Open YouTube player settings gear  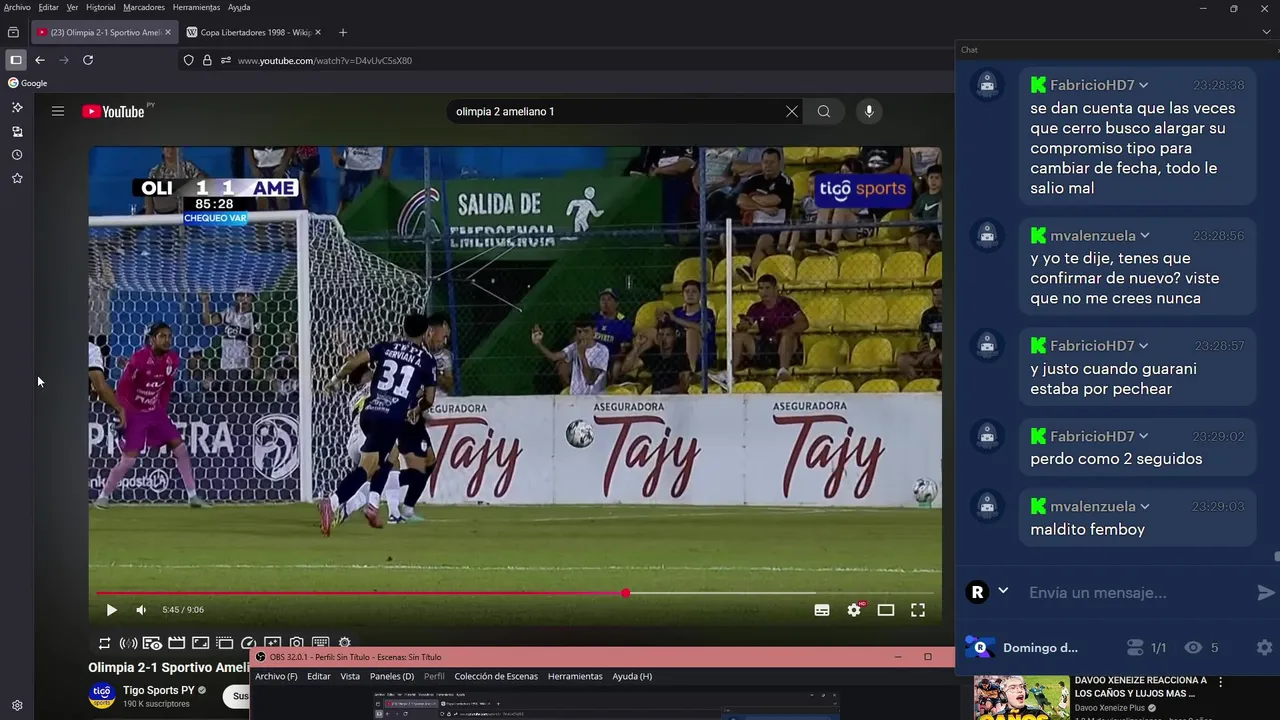coord(854,610)
